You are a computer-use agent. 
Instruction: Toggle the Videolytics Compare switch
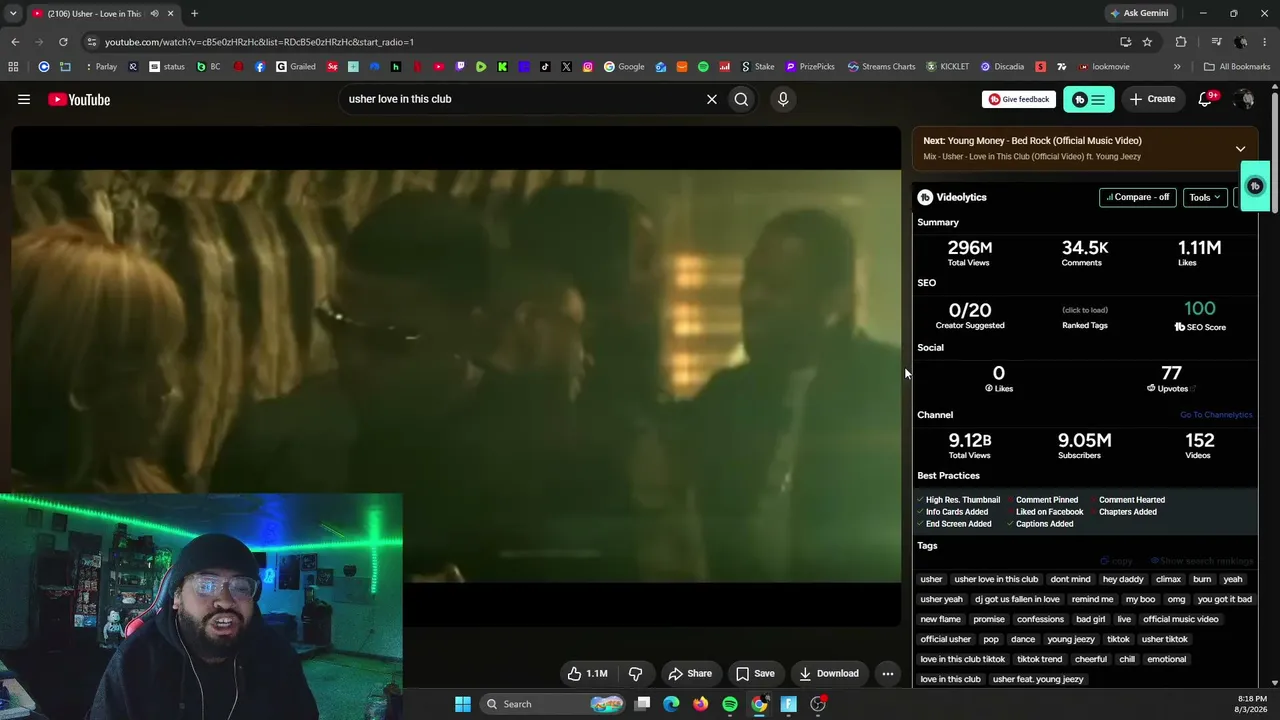click(1137, 197)
